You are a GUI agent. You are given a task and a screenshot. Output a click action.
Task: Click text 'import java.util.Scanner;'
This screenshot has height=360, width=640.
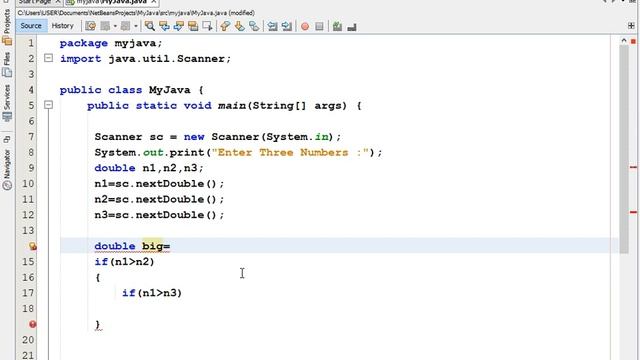[x=145, y=59]
